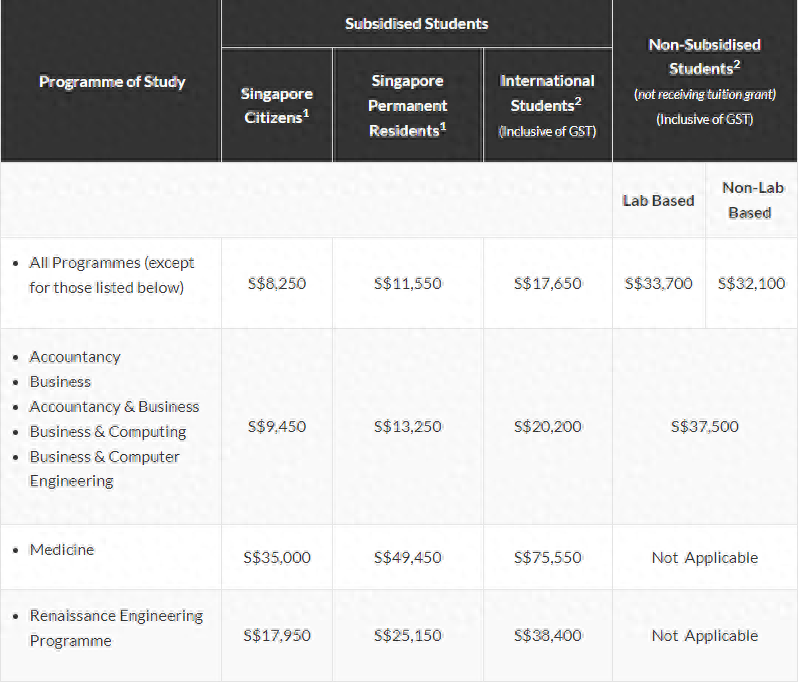Click the "Singapore Permanent Residents" column header
The height and width of the screenshot is (682, 798).
(x=407, y=106)
